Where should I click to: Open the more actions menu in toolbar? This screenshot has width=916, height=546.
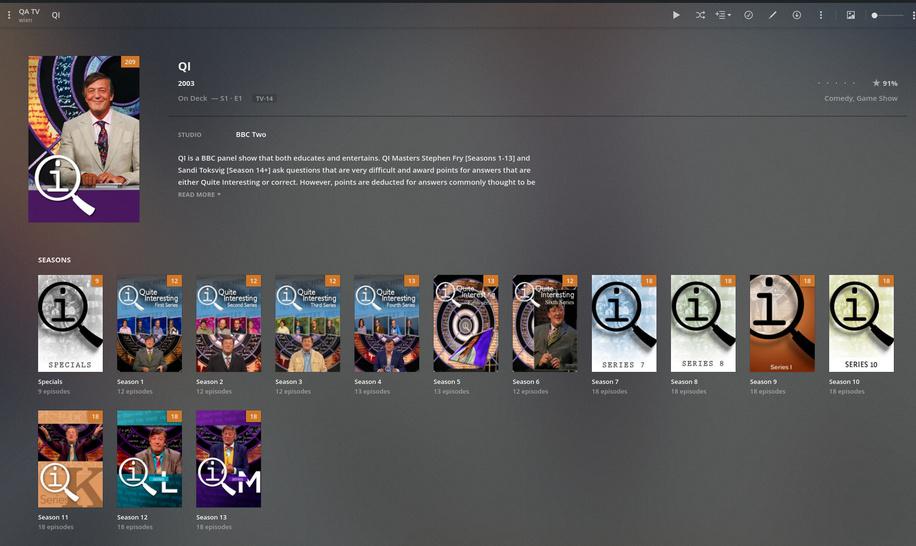(821, 15)
